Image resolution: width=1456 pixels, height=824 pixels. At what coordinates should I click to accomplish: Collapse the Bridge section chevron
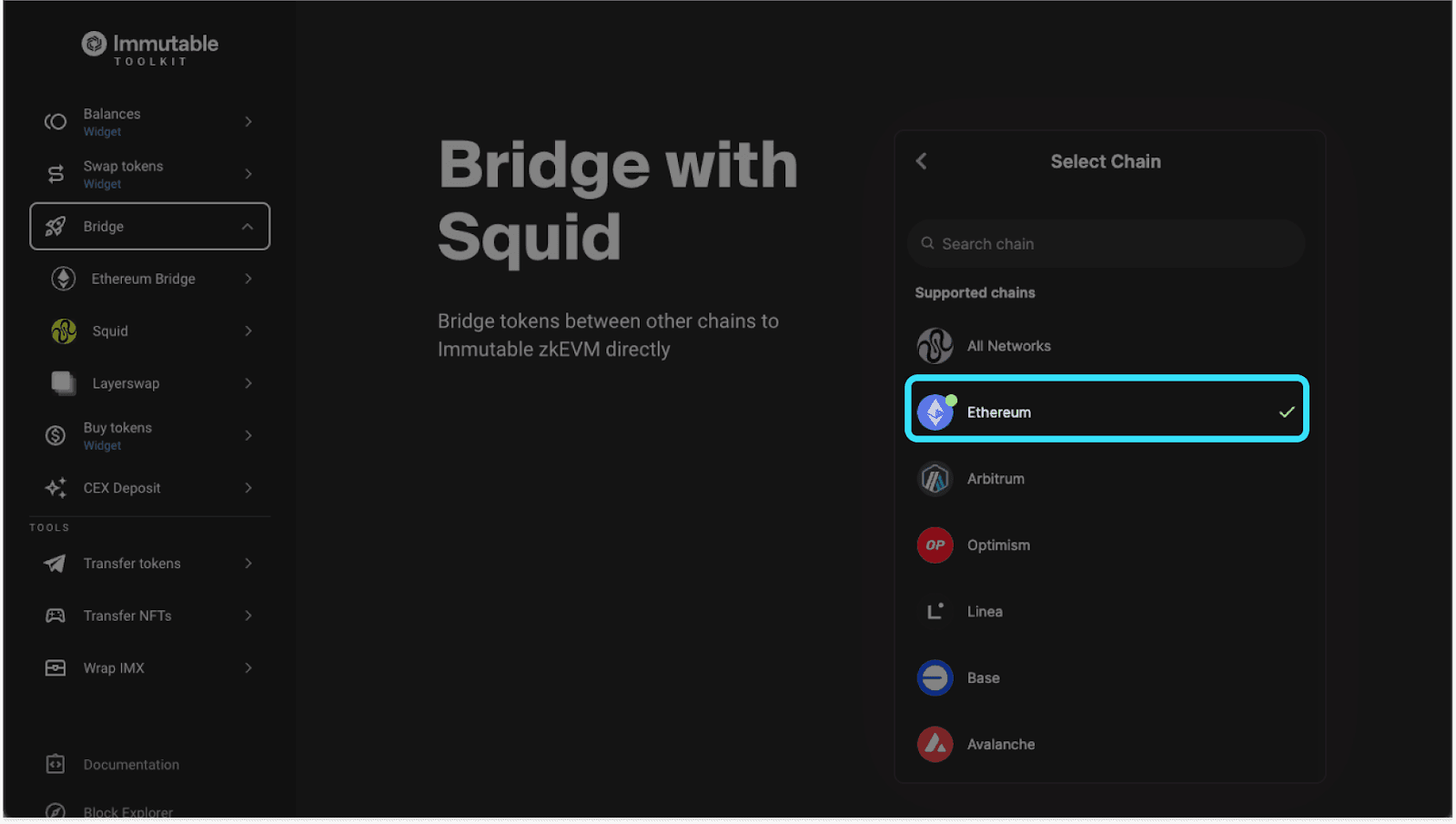(x=248, y=226)
